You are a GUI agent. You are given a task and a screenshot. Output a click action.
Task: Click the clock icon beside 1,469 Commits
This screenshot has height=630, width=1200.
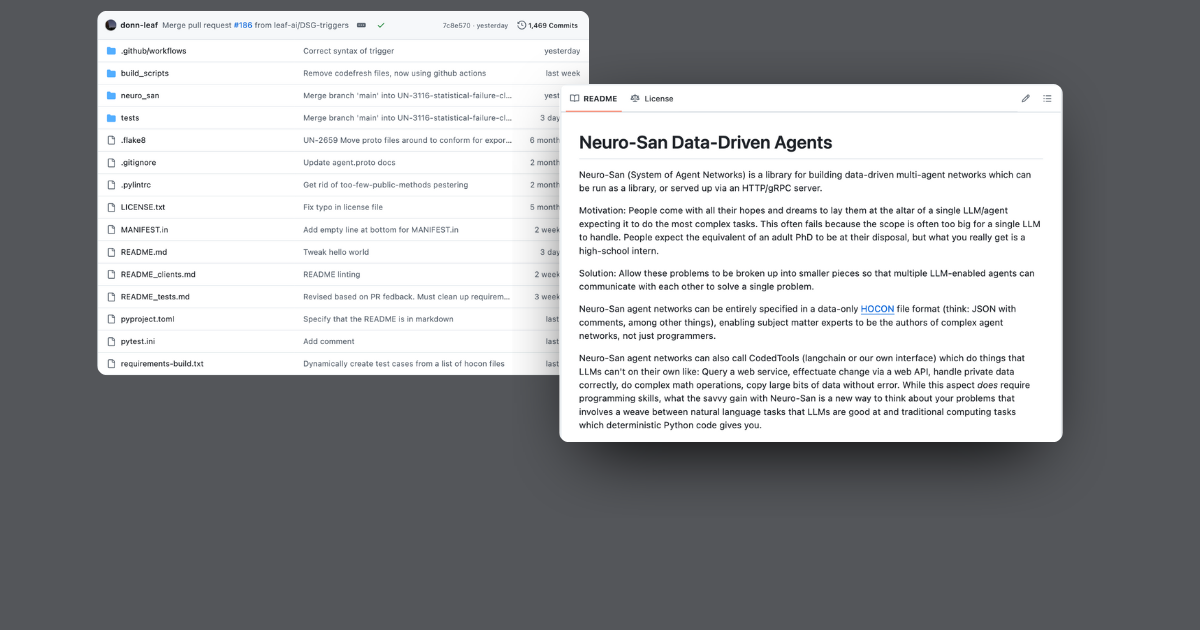coord(521,25)
